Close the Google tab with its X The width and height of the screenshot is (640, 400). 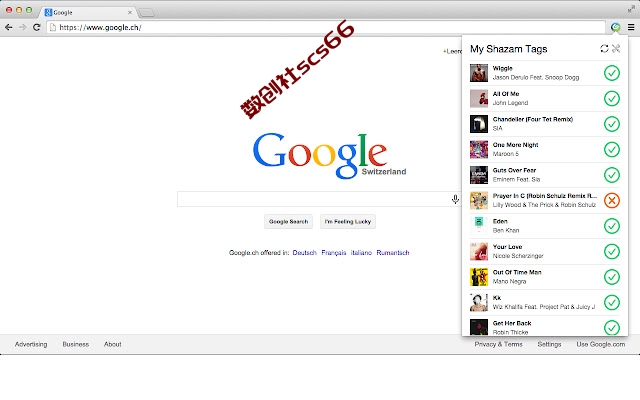130,13
